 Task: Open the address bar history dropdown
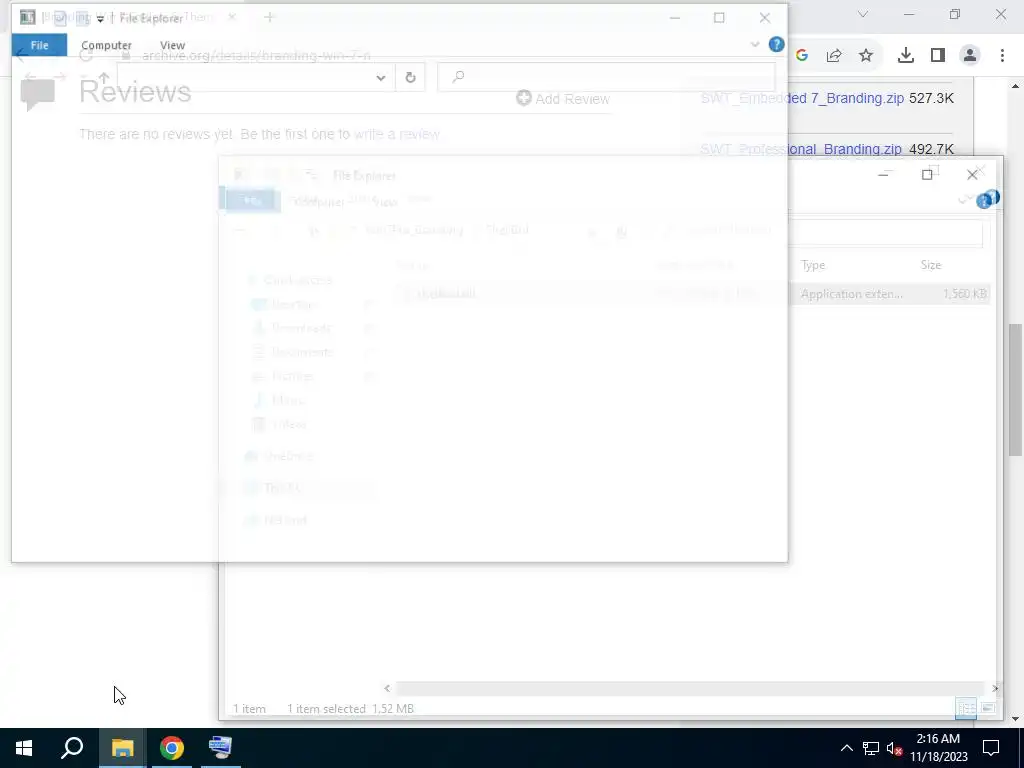click(381, 78)
